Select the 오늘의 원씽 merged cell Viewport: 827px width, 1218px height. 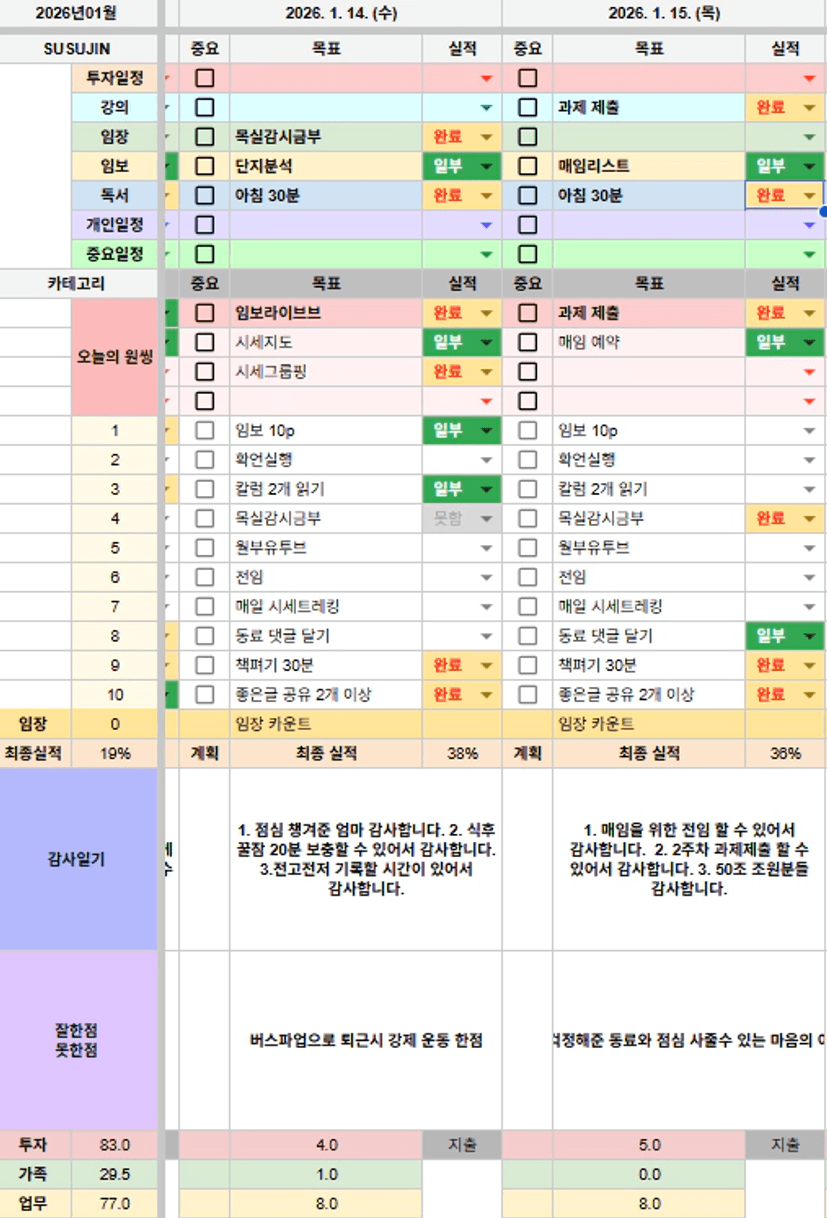[115, 357]
